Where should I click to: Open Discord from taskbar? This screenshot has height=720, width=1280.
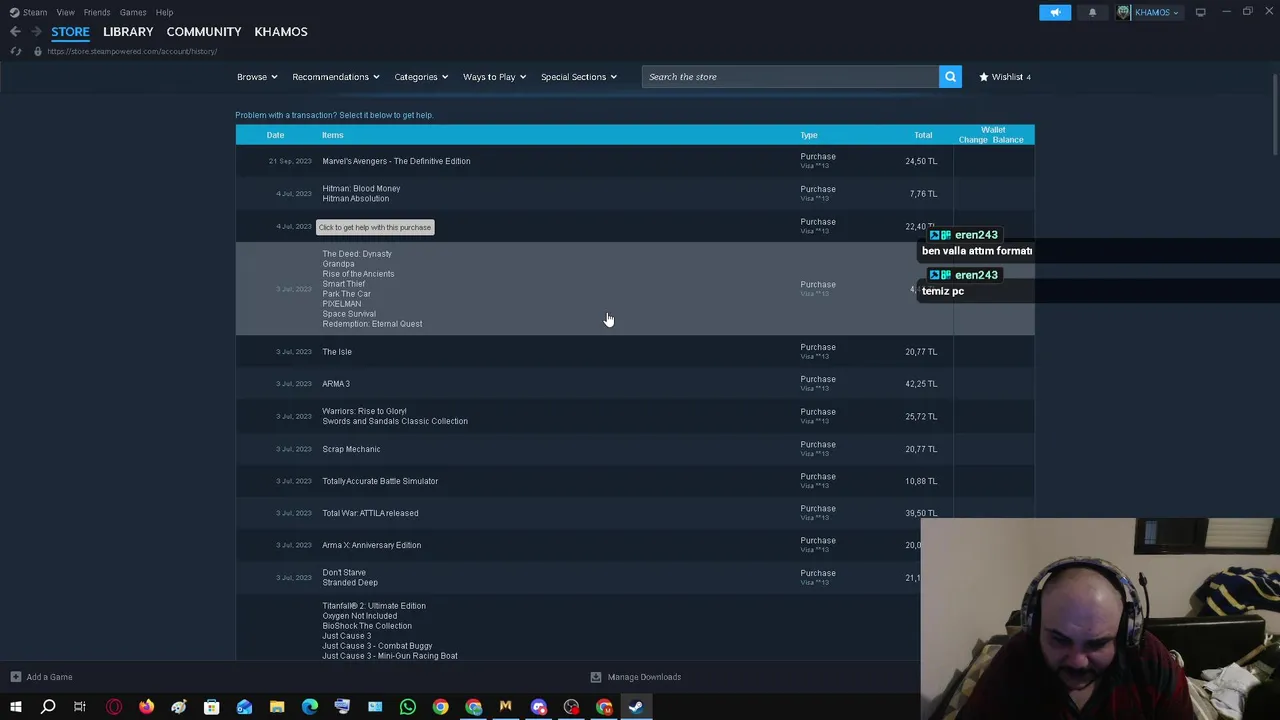pyautogui.click(x=538, y=708)
